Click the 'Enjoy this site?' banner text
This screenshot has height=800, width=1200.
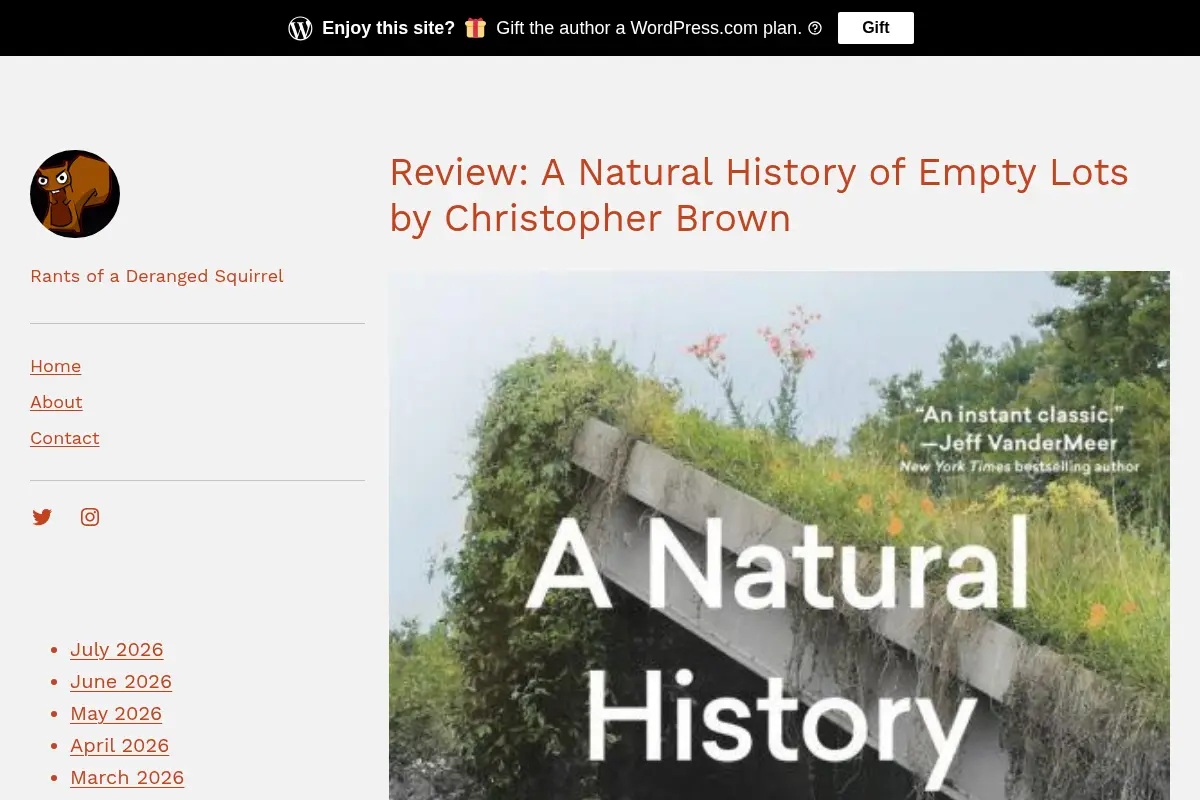tap(388, 28)
